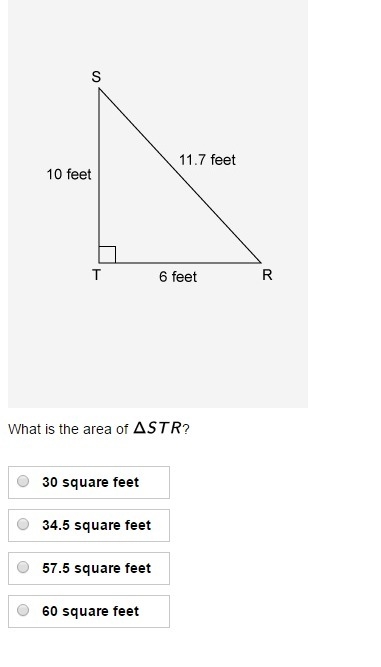The height and width of the screenshot is (667, 381).
Task: Select the 30 square feet radio button
Action: click(23, 481)
